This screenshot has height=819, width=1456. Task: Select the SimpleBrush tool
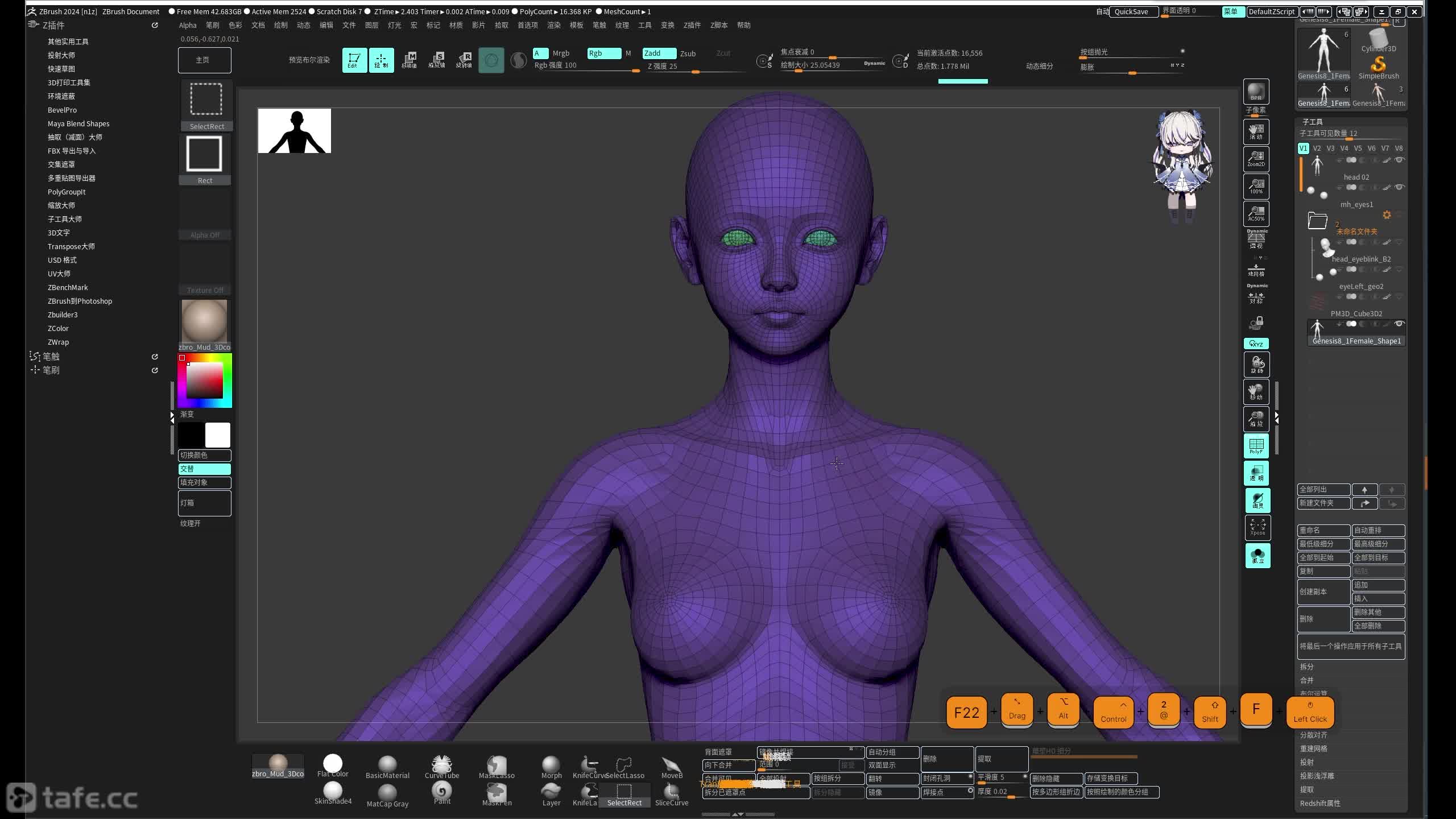(x=1379, y=68)
